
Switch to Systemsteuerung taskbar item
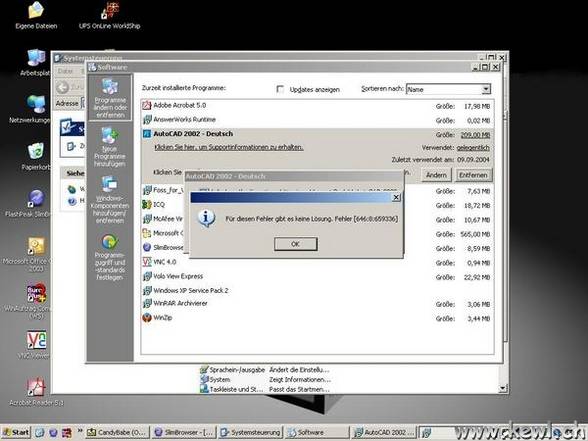tap(250, 432)
